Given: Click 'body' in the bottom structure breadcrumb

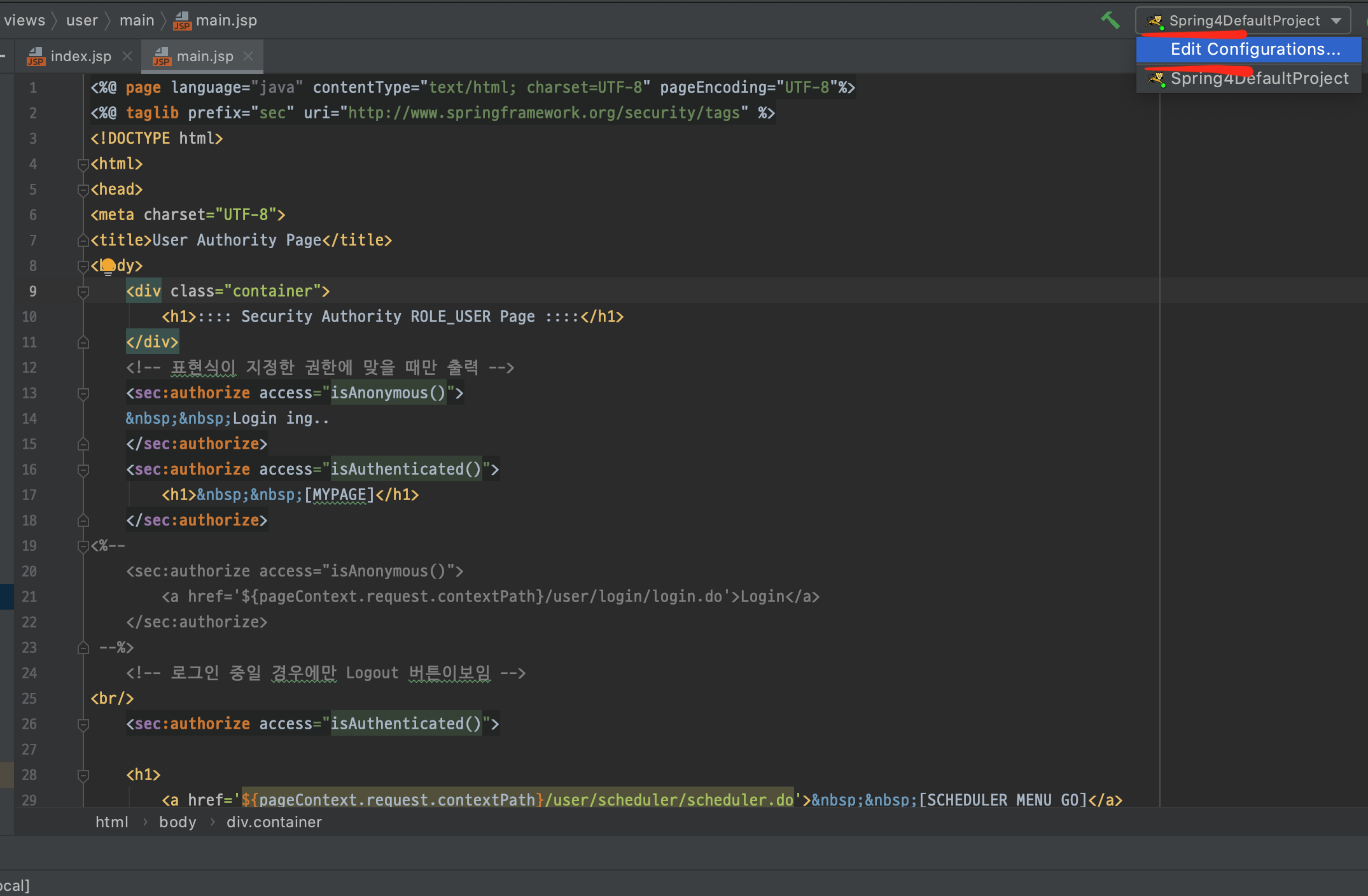Looking at the screenshot, I should [178, 822].
